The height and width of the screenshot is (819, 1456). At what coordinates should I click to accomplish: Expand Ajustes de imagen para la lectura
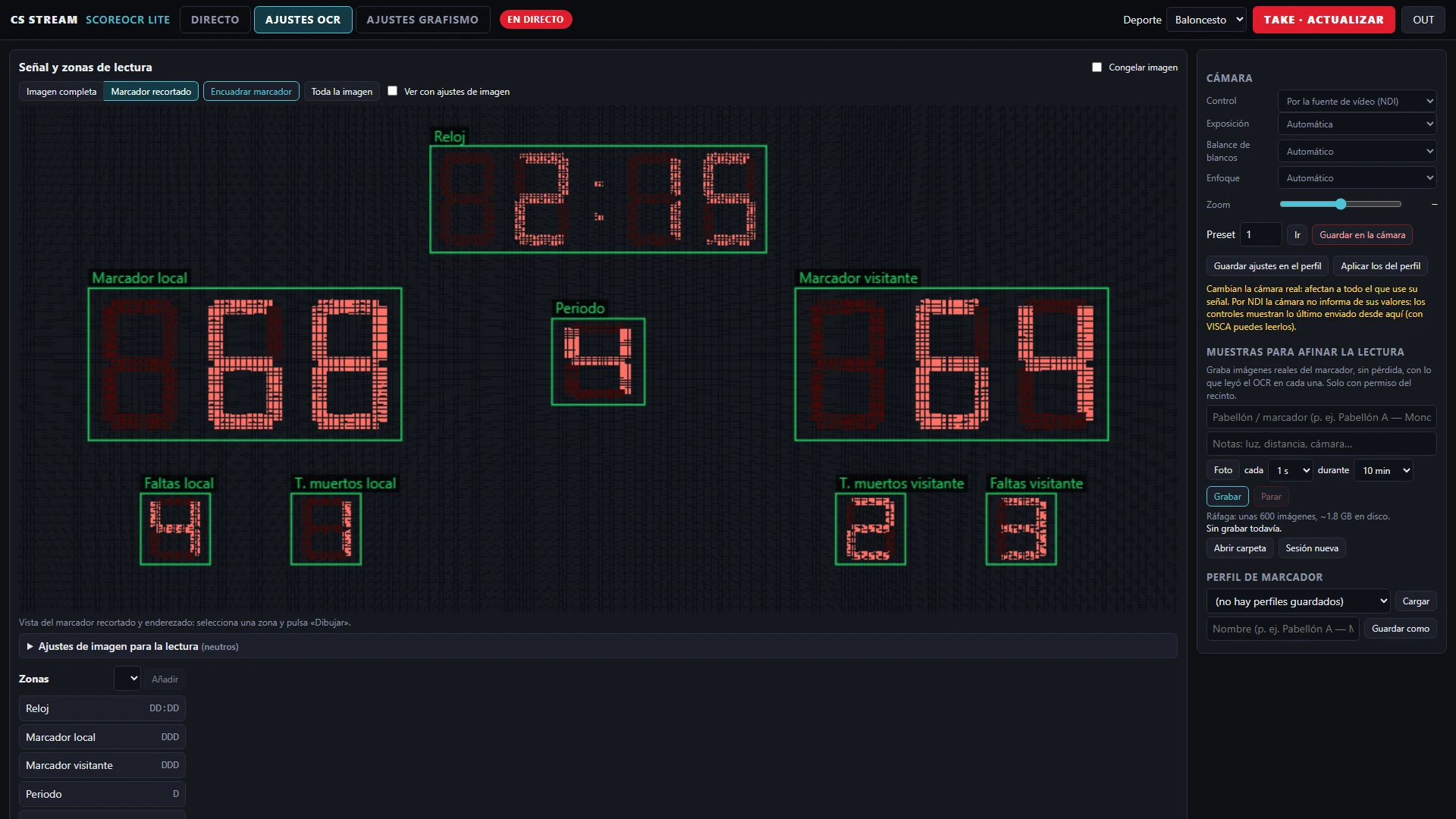coord(598,646)
